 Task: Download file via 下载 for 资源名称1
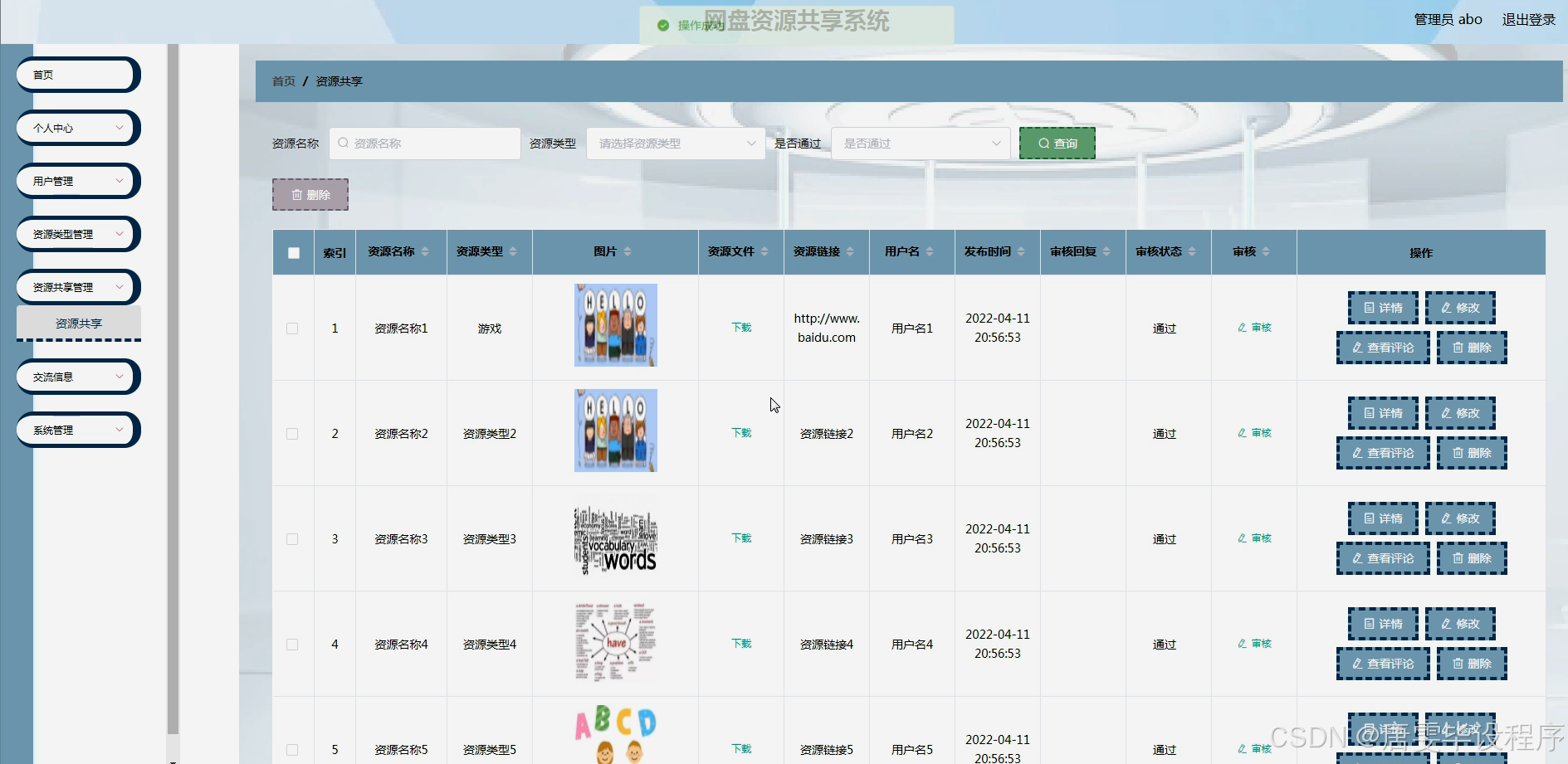pos(741,328)
